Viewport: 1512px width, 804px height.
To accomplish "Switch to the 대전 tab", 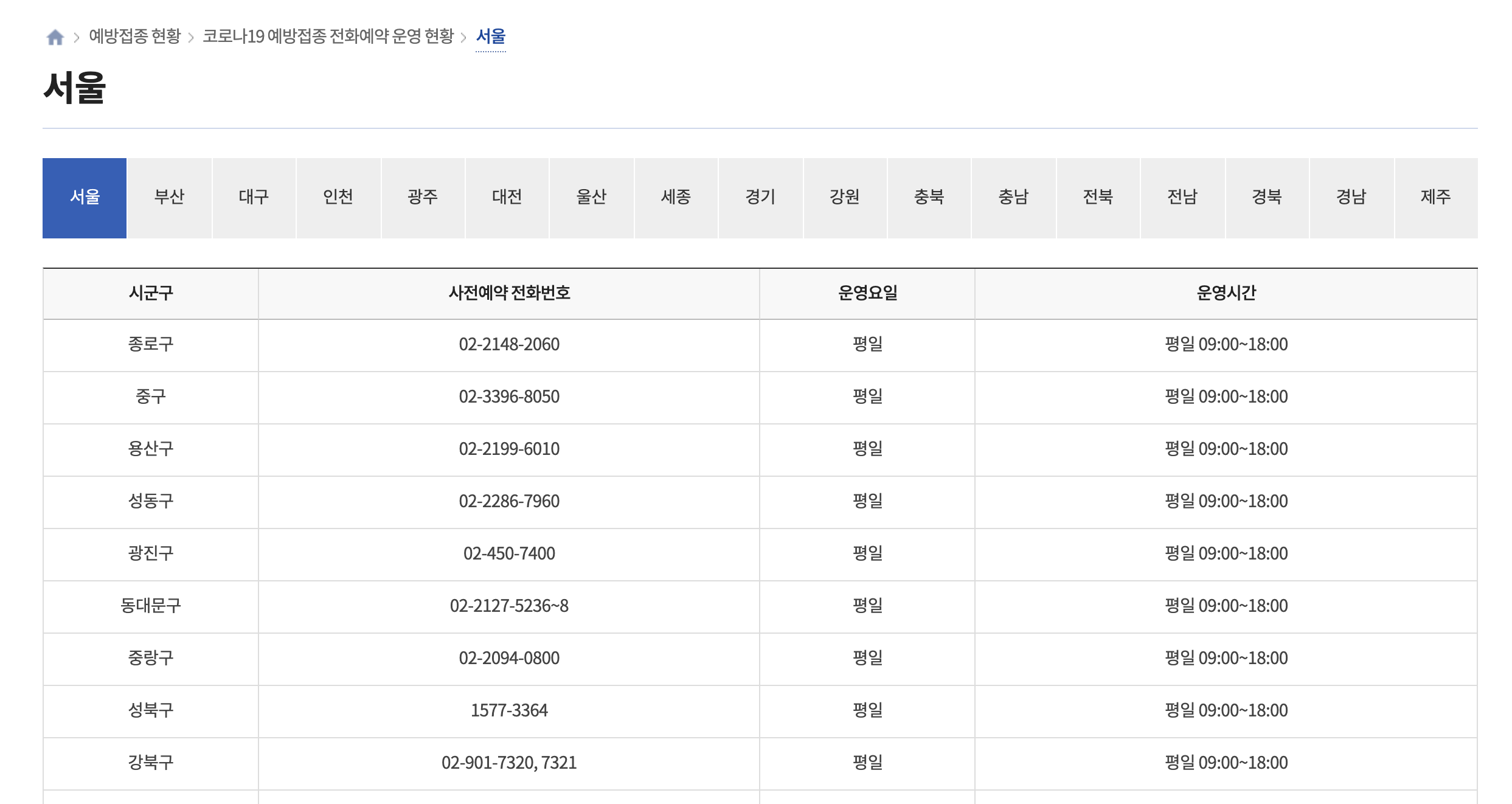I will (507, 198).
